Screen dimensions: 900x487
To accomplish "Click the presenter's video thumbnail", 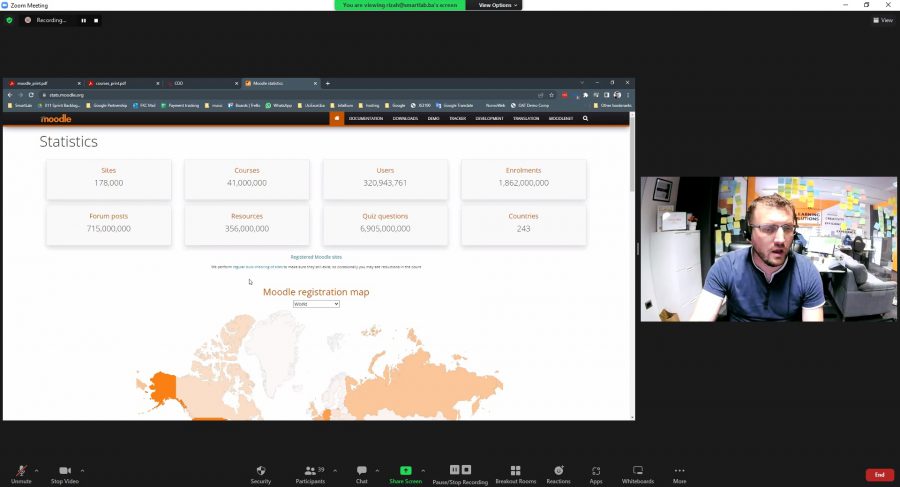I will (769, 249).
